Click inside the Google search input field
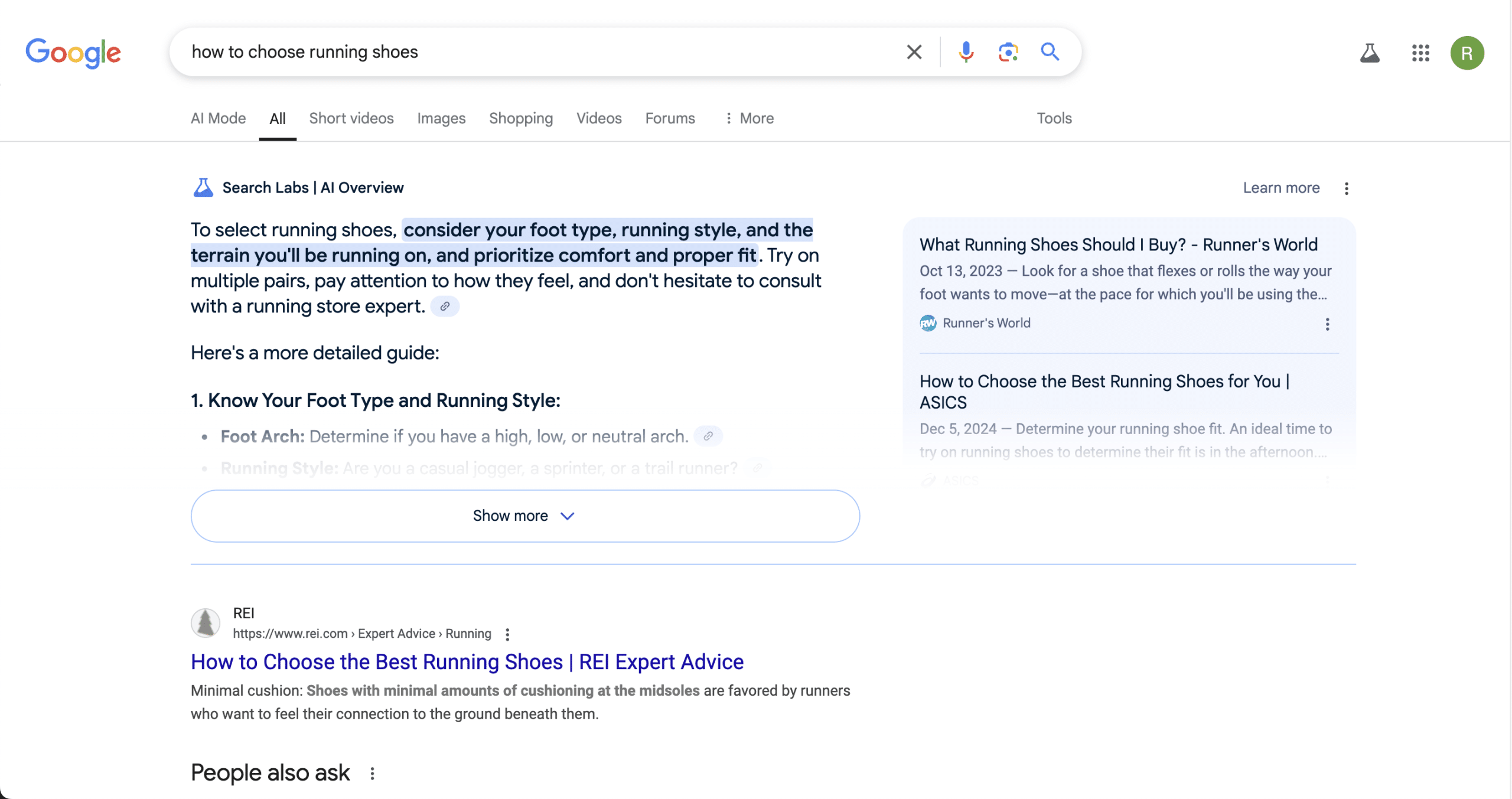The height and width of the screenshot is (799, 1512). [532, 52]
